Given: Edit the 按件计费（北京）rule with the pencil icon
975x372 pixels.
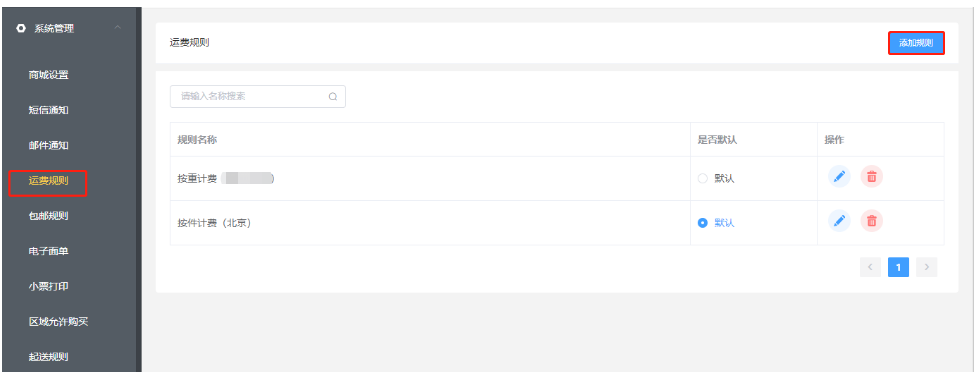Looking at the screenshot, I should 839,220.
